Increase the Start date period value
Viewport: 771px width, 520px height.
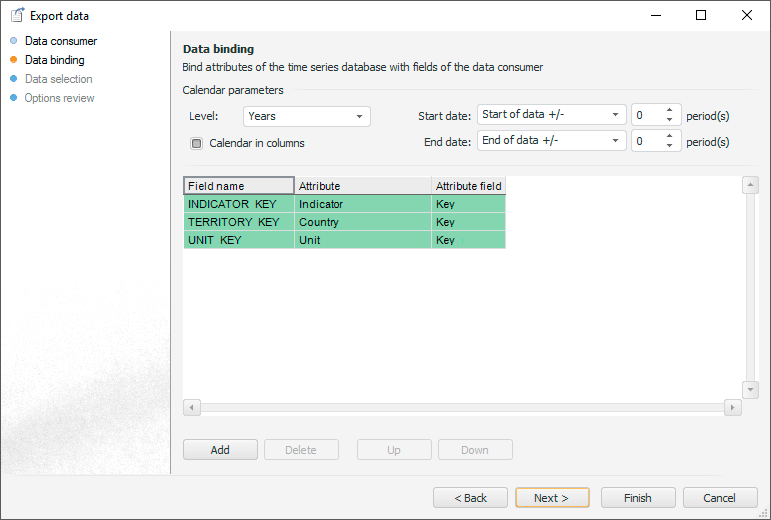669,110
